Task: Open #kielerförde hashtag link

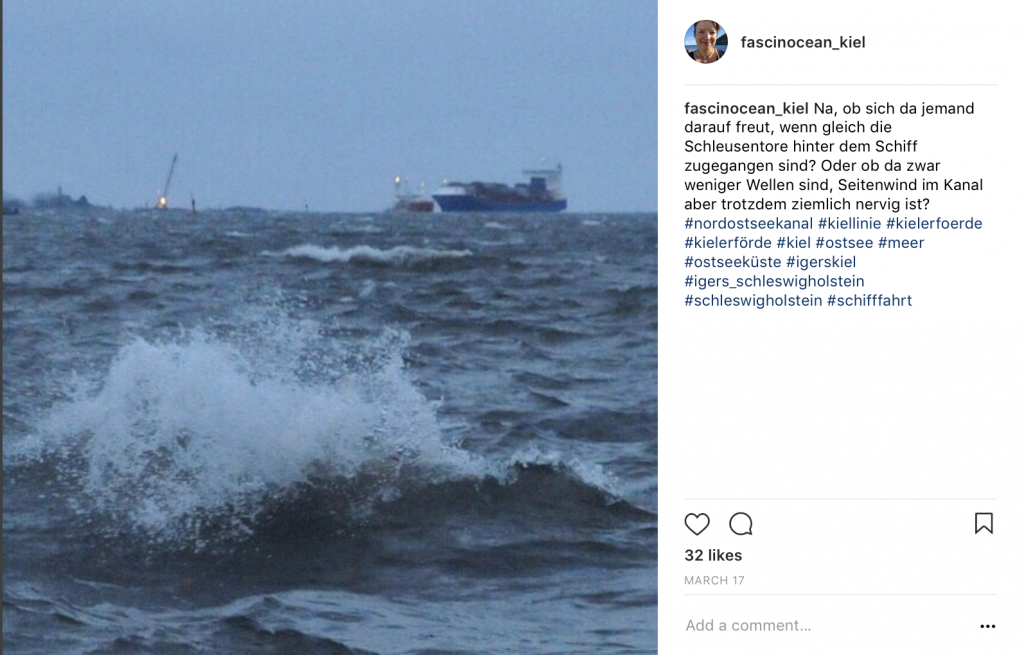Action: [728, 243]
